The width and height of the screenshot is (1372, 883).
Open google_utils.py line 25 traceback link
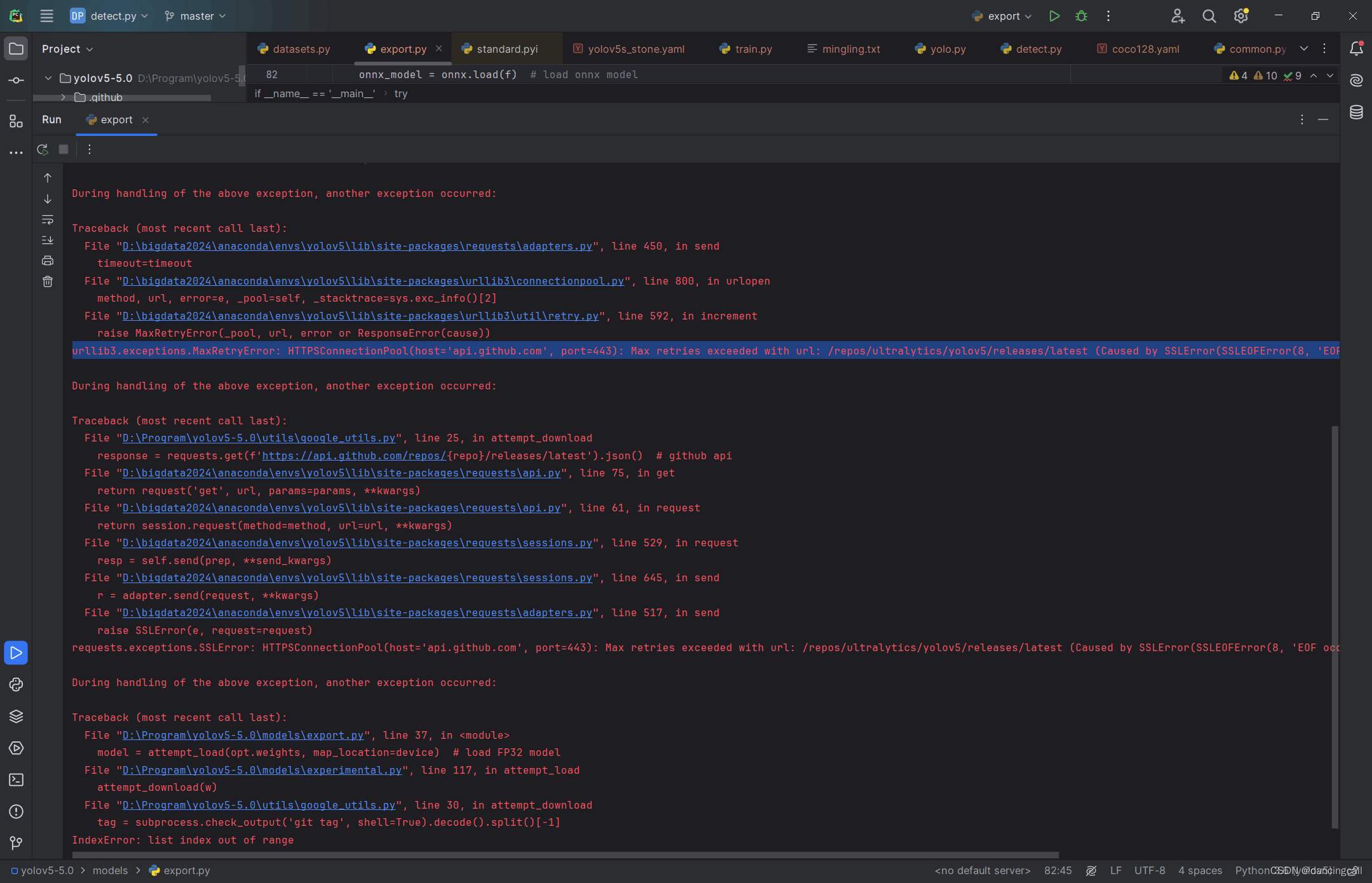coord(259,438)
